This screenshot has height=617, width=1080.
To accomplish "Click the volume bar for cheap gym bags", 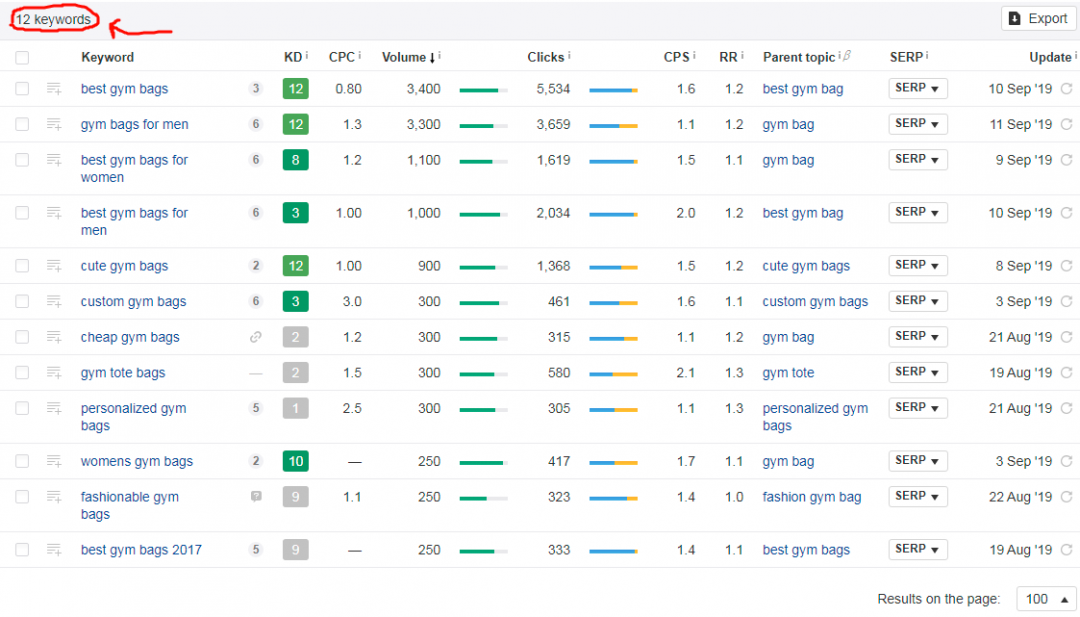I will 483,338.
